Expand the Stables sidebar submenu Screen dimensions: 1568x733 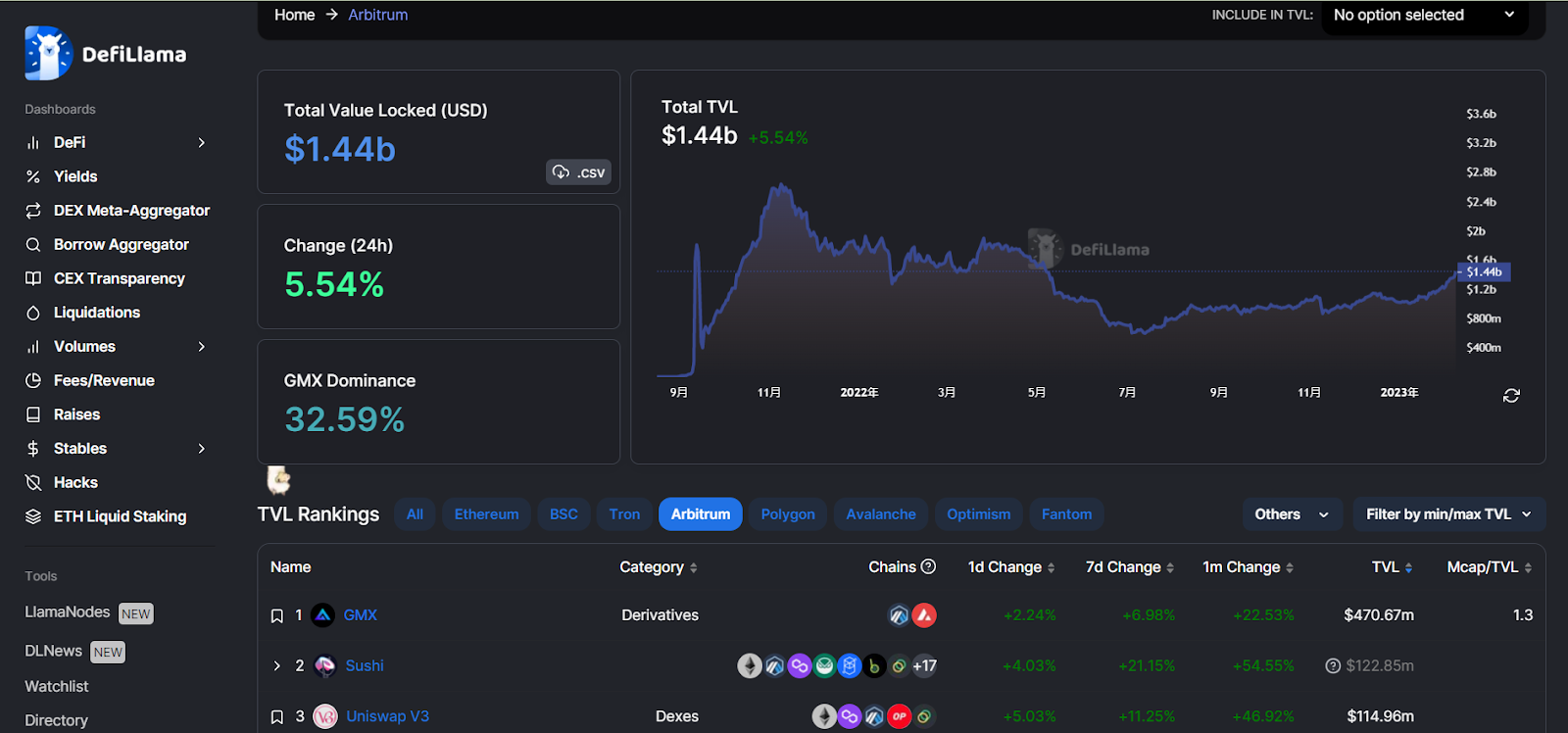(202, 449)
